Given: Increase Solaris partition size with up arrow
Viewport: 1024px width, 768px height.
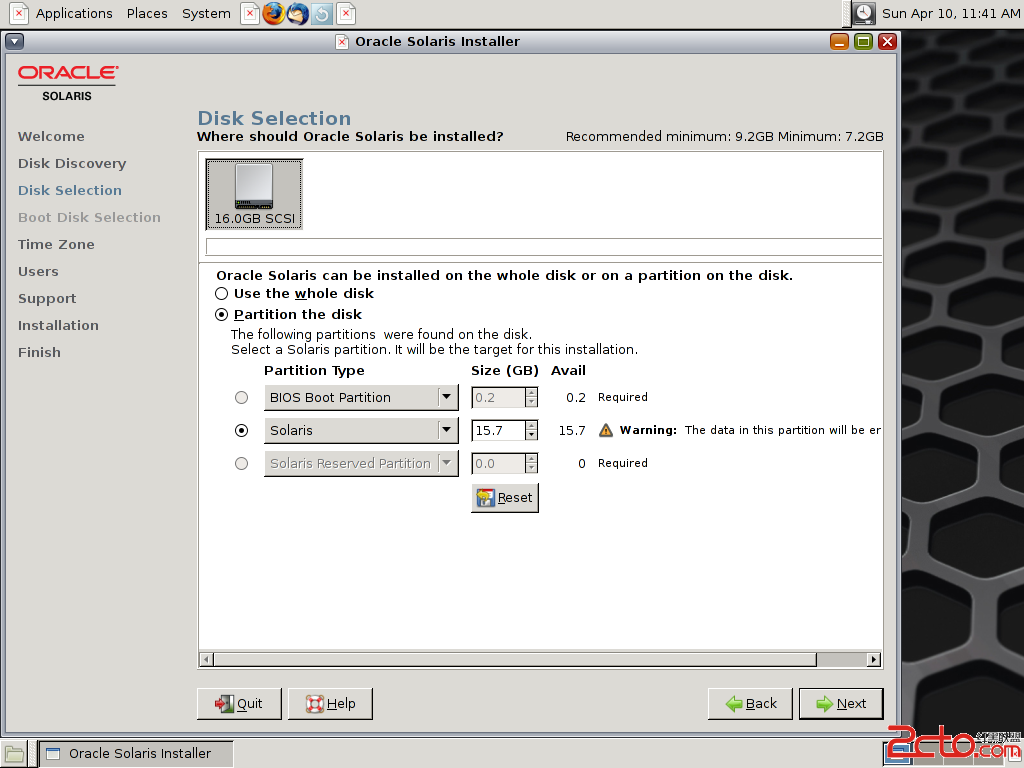Looking at the screenshot, I should click(x=532, y=425).
